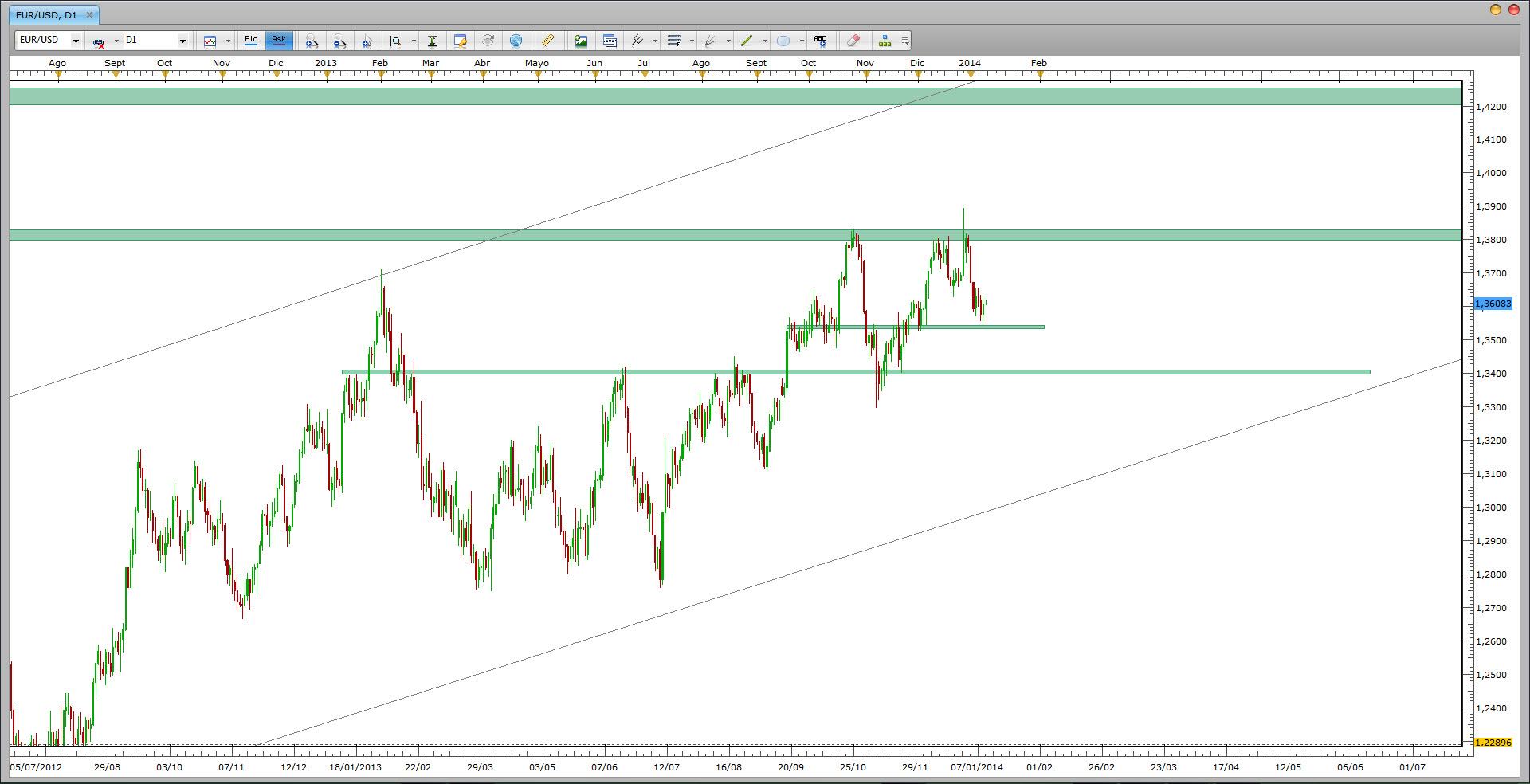
Task: Click the blue current price label 1,36083
Action: tap(1493, 304)
